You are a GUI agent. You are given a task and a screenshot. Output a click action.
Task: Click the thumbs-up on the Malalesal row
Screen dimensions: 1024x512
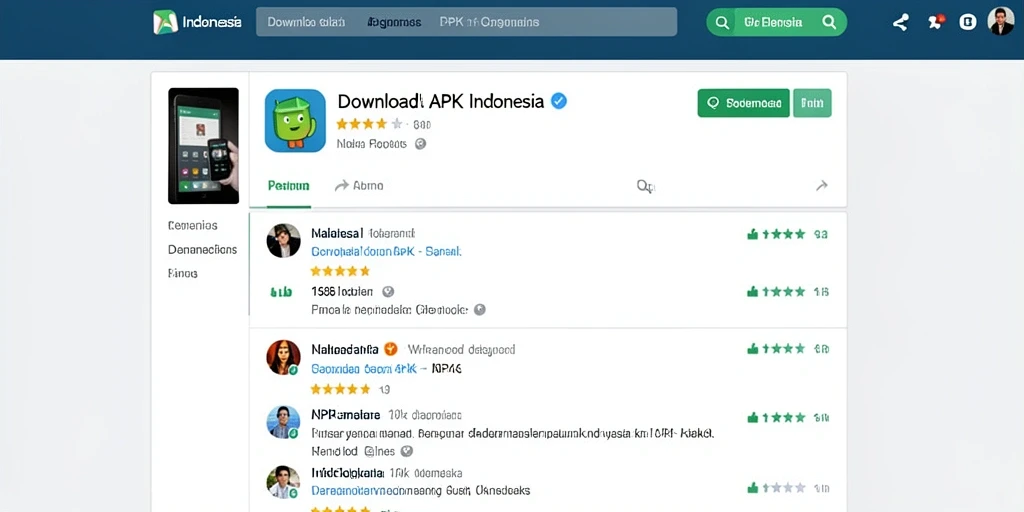click(x=752, y=234)
